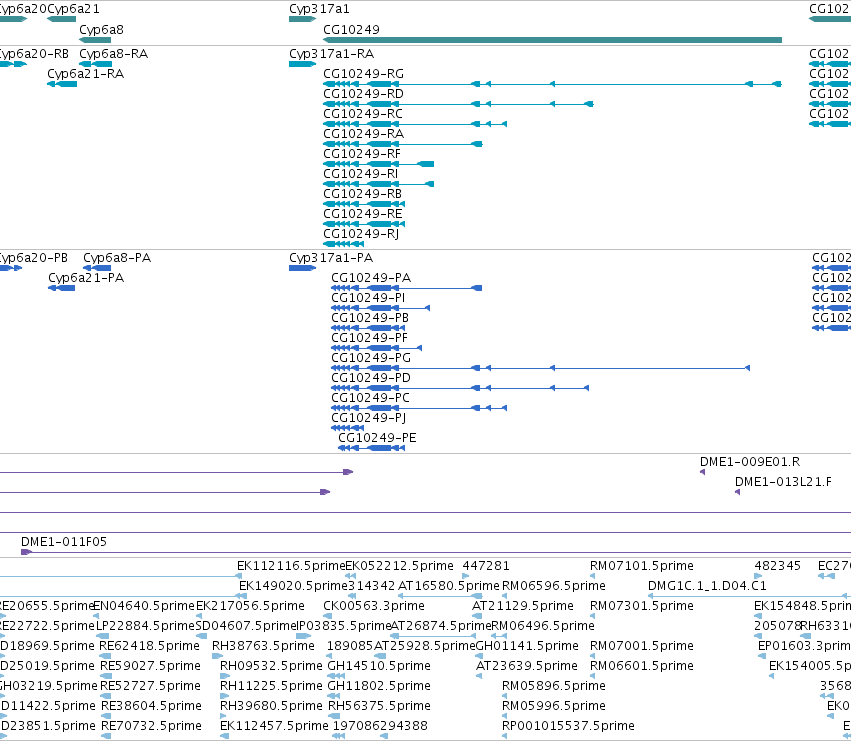Select the Cyp6a8 gene arrow
The height and width of the screenshot is (741, 851).
(95, 40)
